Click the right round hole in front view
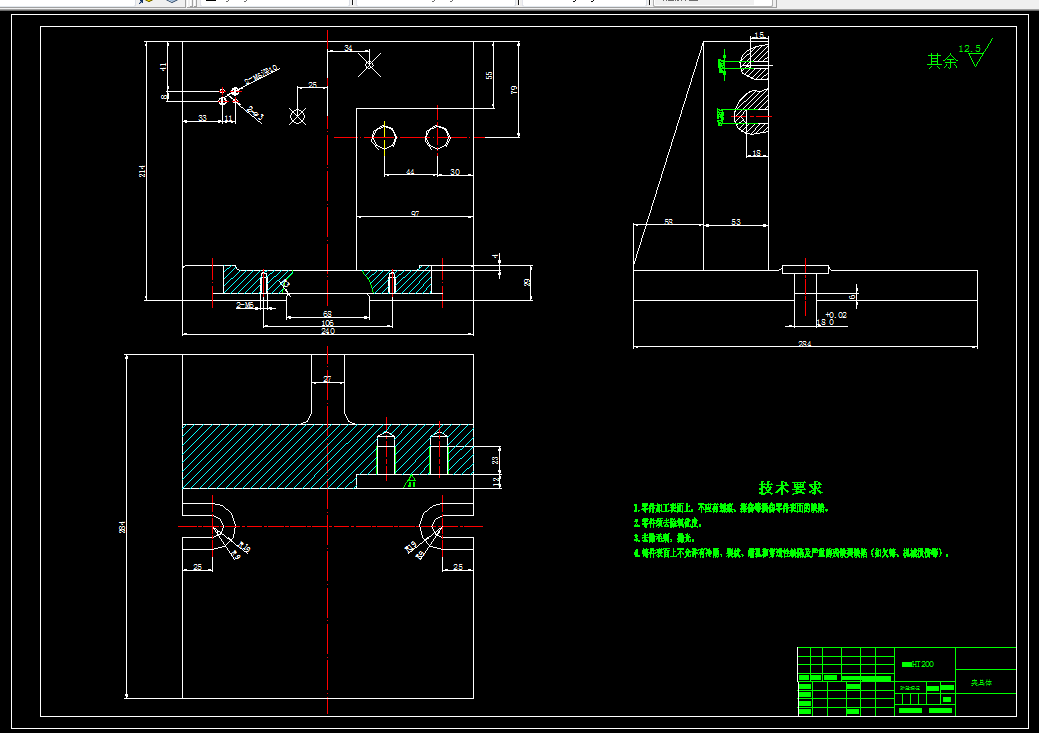The width and height of the screenshot is (1039, 733). 437,138
